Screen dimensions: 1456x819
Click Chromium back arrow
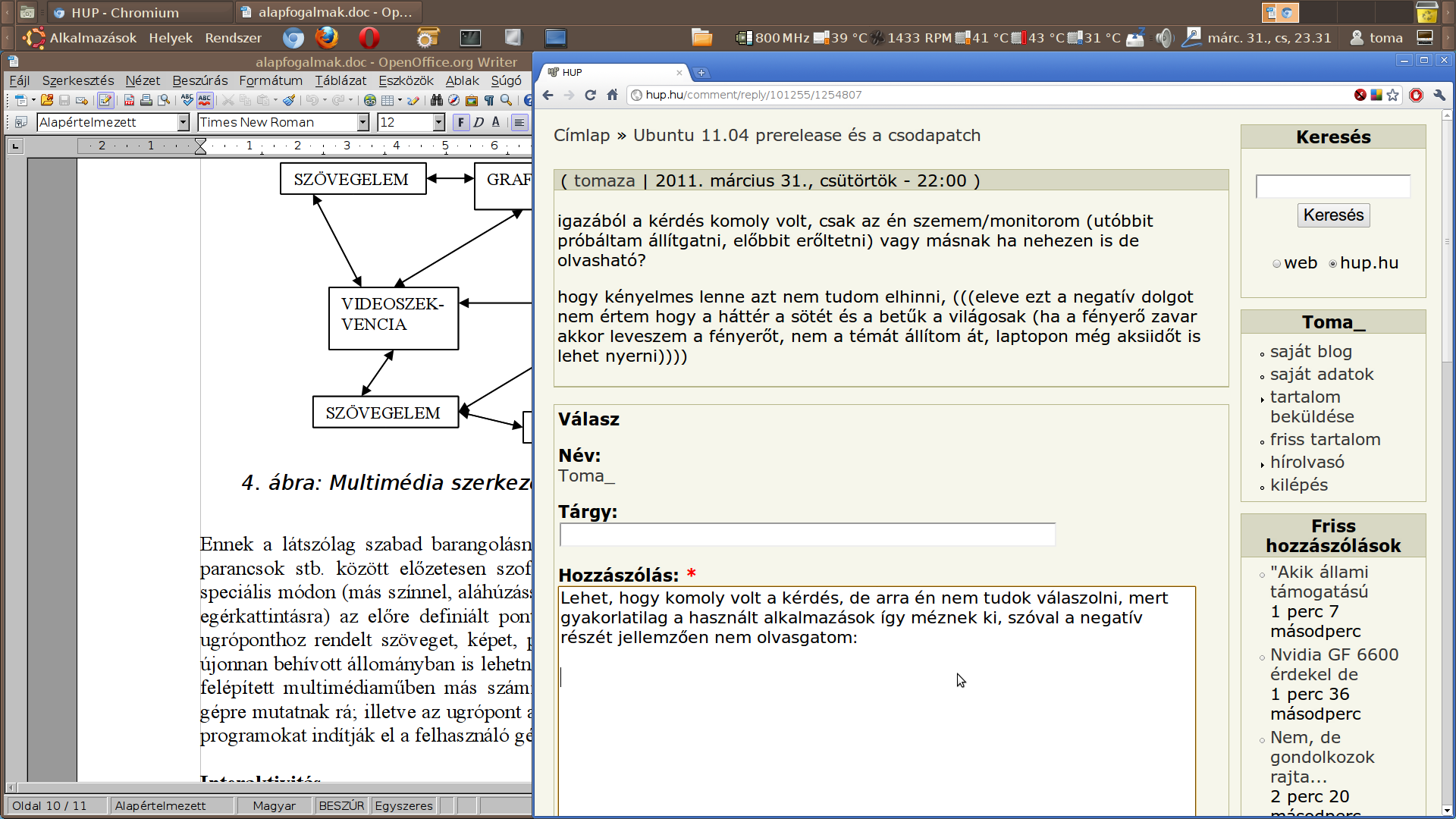[548, 95]
